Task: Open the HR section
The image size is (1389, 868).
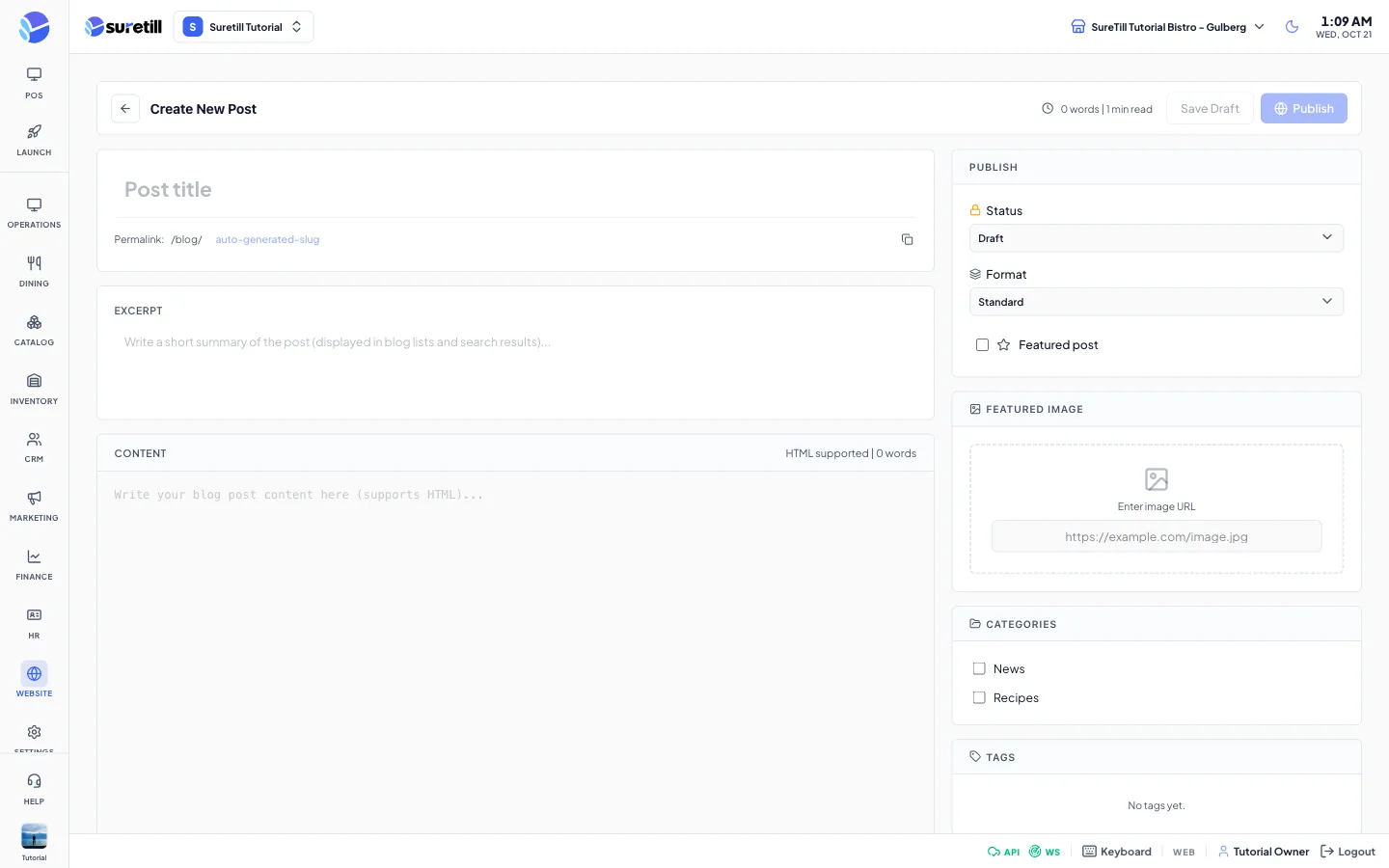Action: [x=34, y=624]
